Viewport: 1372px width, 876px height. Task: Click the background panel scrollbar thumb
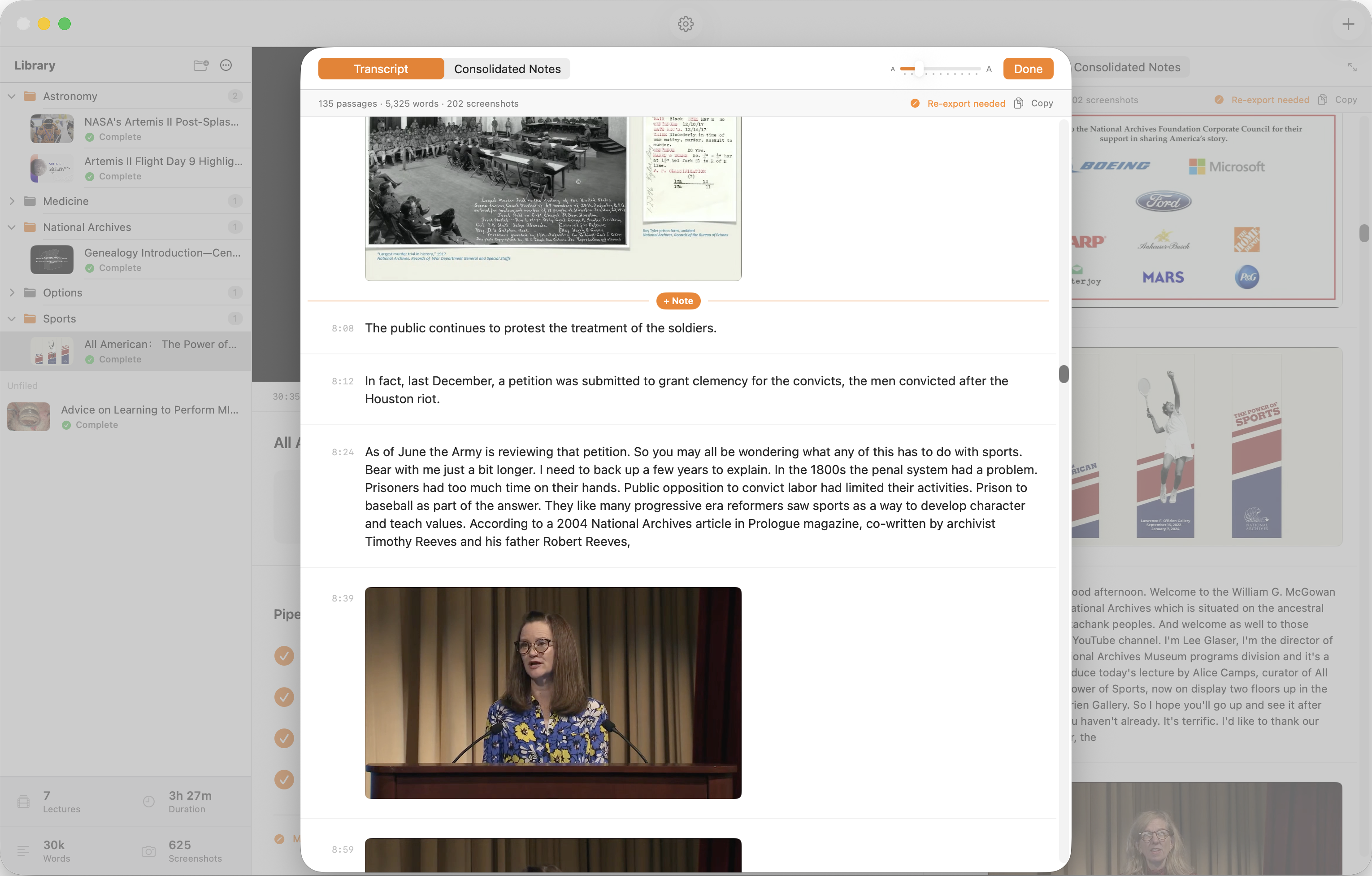(1363, 233)
